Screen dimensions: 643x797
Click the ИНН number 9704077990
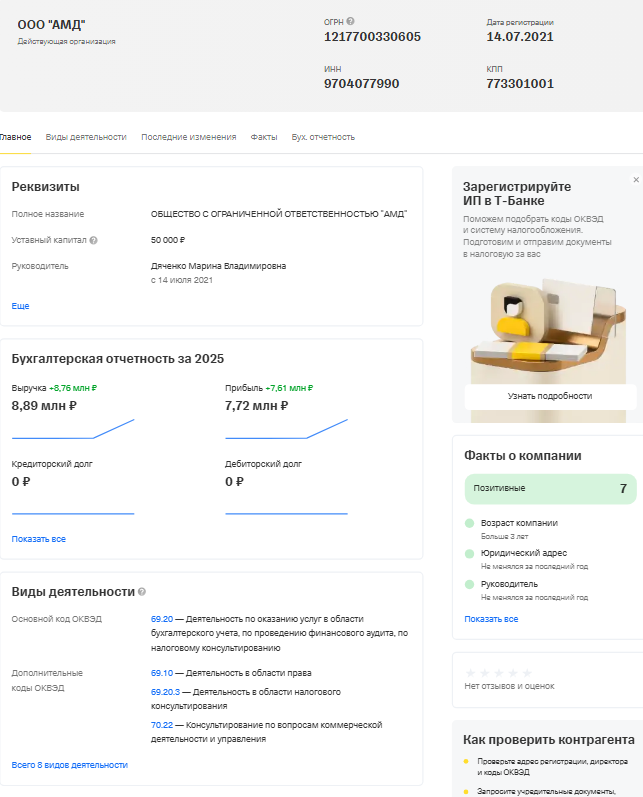coord(361,84)
